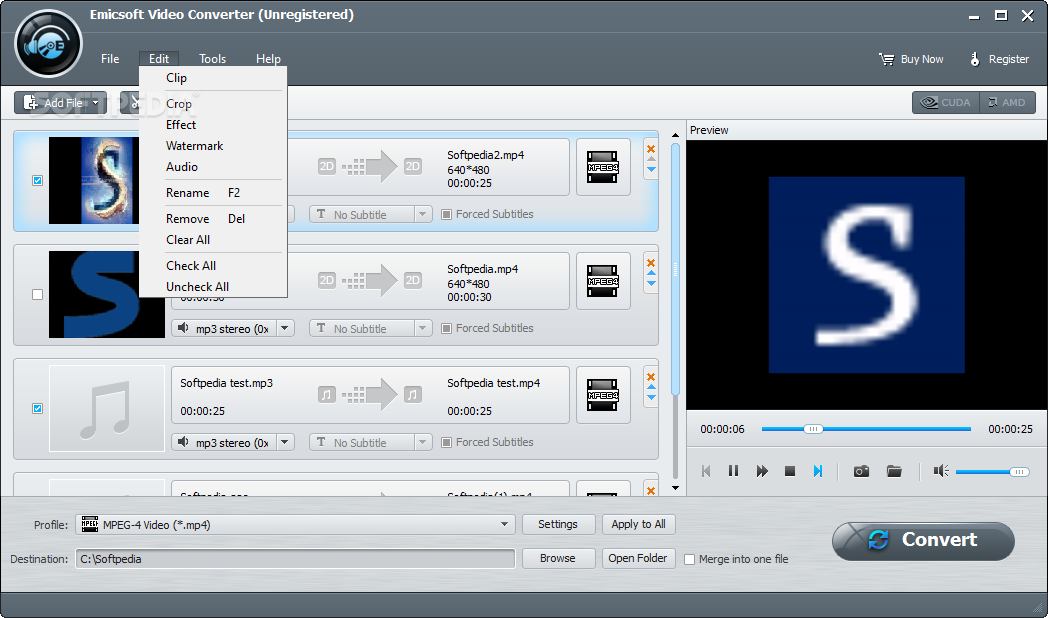Move Softpedia.mp4 down with blue arrow
The image size is (1048, 618).
pos(651,284)
